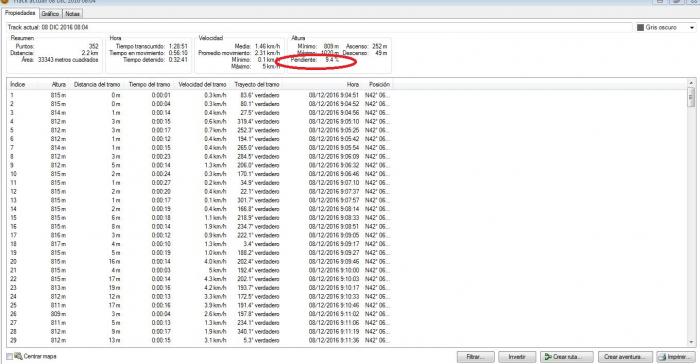This screenshot has width=700, height=364.
Task: Click Tiempo transcurrido value 1:28:51
Action: tap(178, 46)
